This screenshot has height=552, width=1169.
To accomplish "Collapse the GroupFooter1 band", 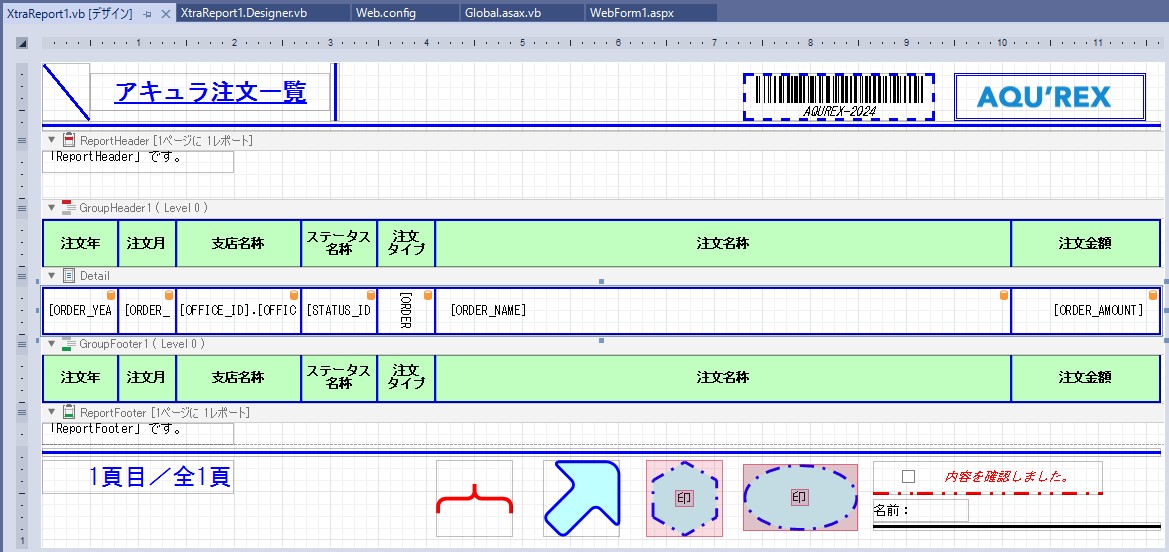I will [52, 344].
